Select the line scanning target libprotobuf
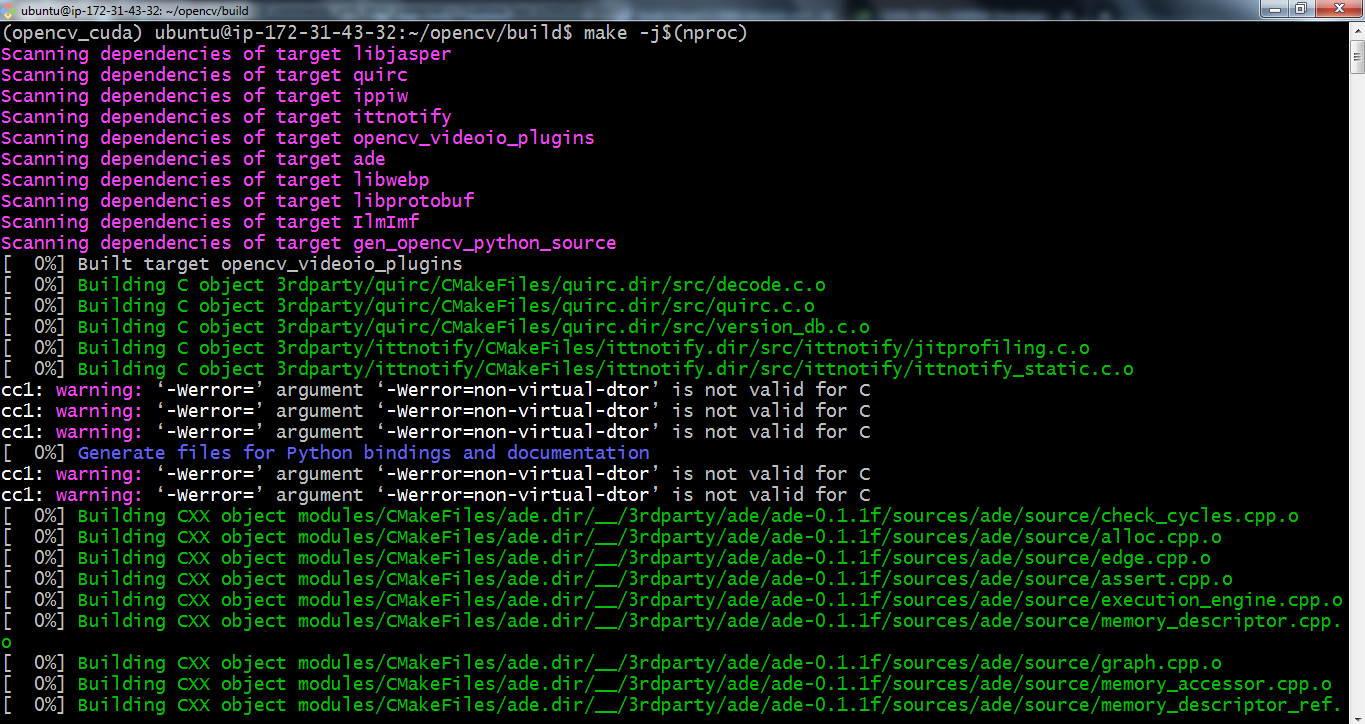The image size is (1365, 724). click(x=237, y=201)
